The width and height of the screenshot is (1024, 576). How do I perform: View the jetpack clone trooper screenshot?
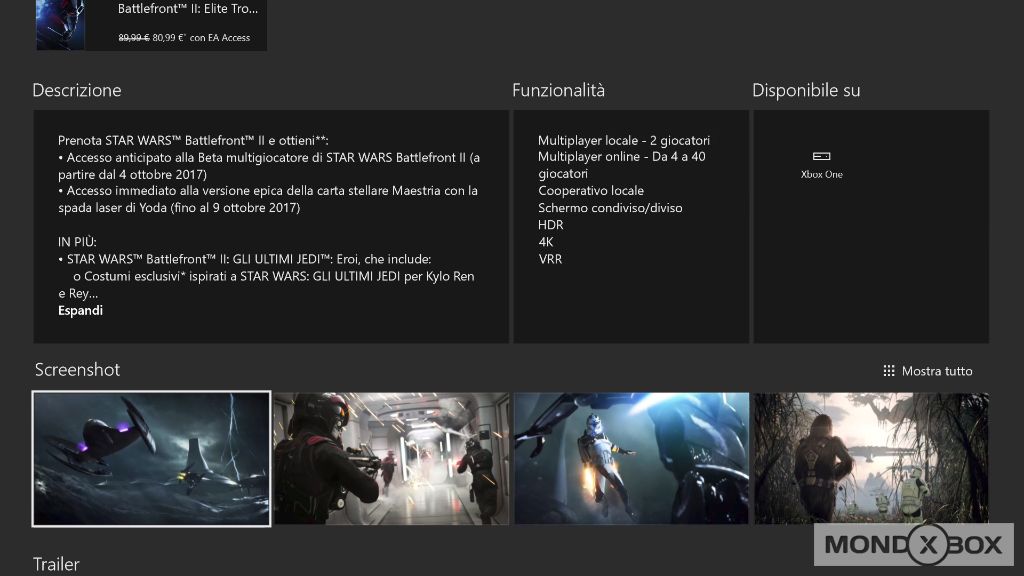tap(631, 458)
